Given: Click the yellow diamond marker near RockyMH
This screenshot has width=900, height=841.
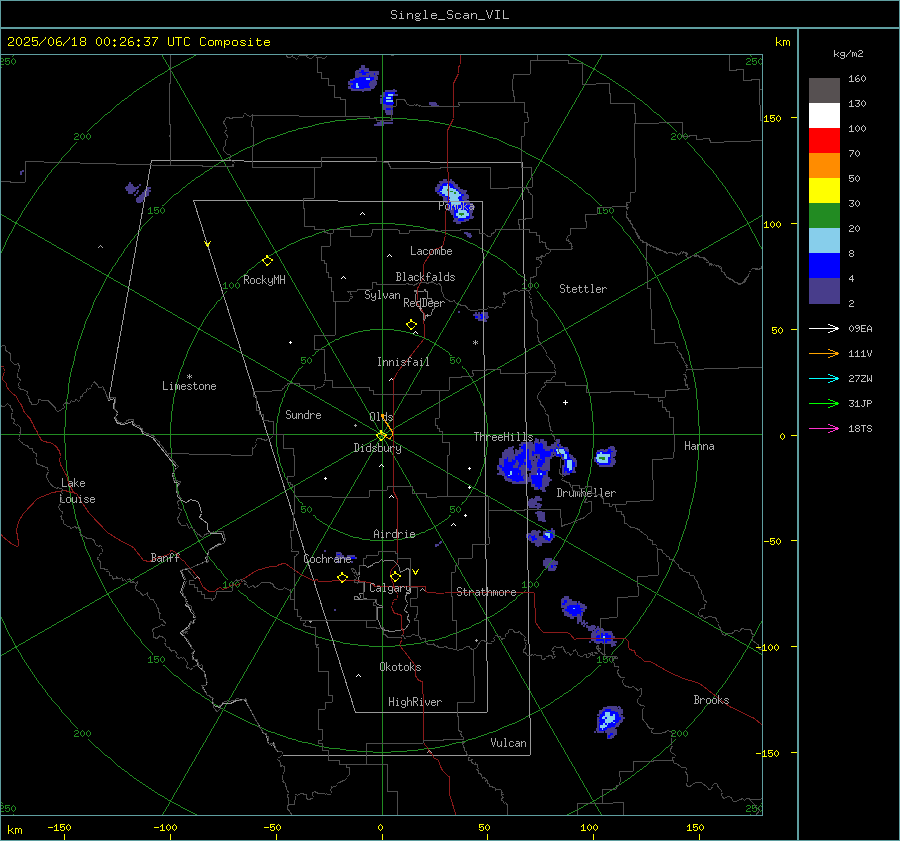Looking at the screenshot, I should click(267, 261).
